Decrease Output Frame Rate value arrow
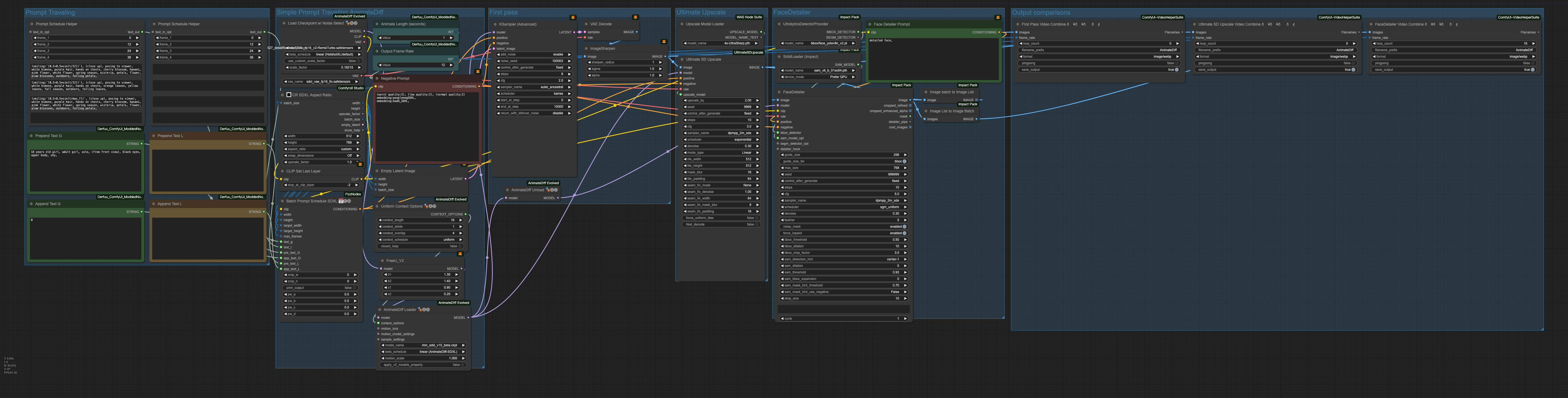Image resolution: width=1568 pixels, height=398 pixels. click(x=380, y=65)
